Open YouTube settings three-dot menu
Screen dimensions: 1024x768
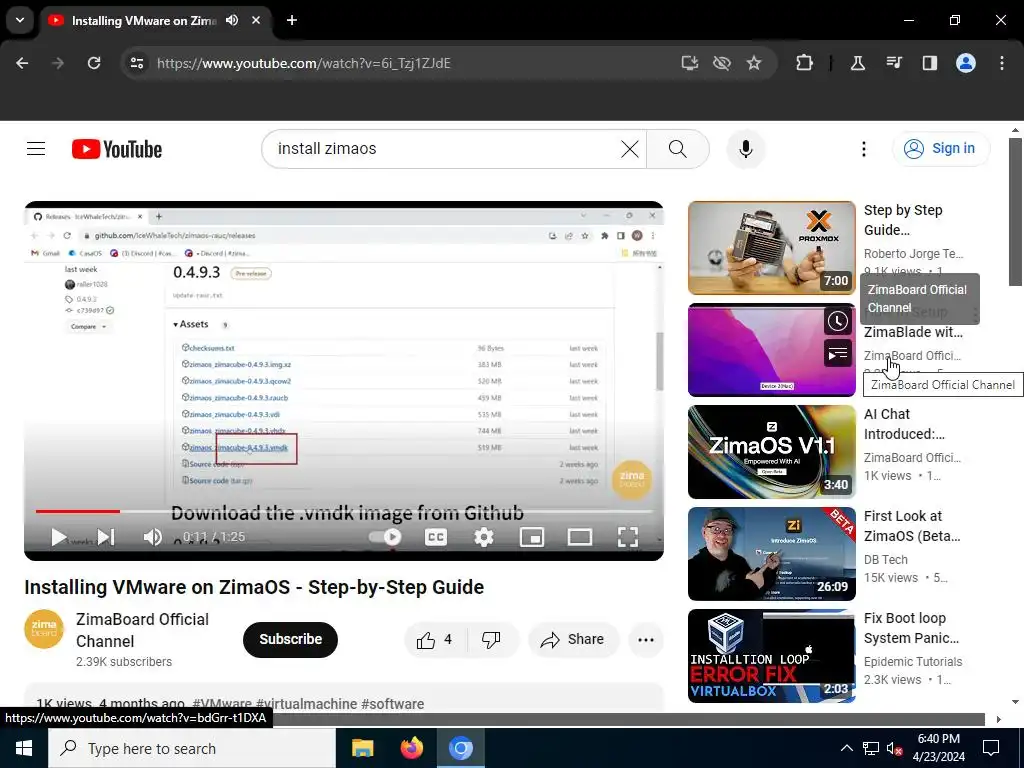click(x=863, y=149)
